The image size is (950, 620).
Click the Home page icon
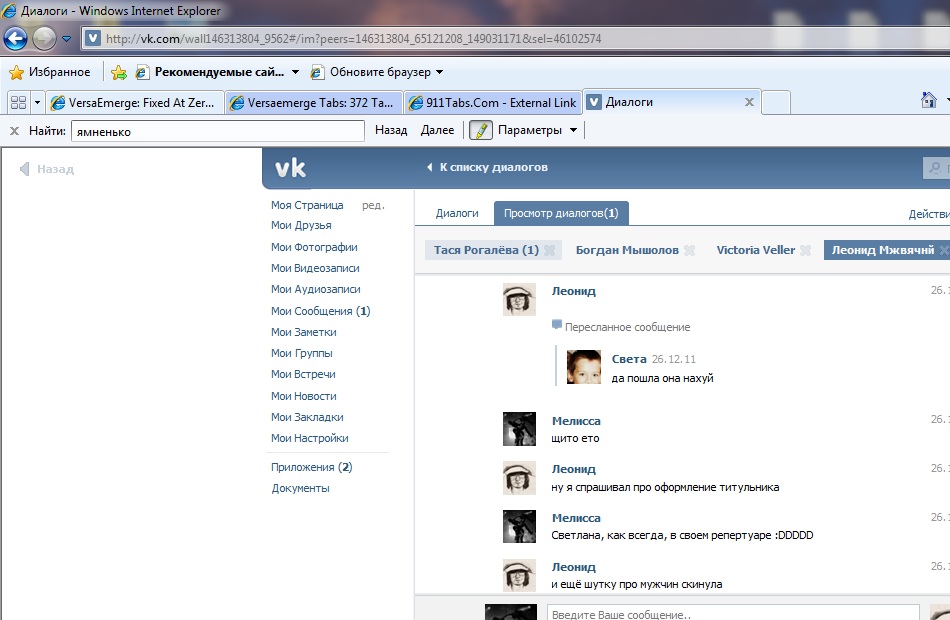[928, 99]
